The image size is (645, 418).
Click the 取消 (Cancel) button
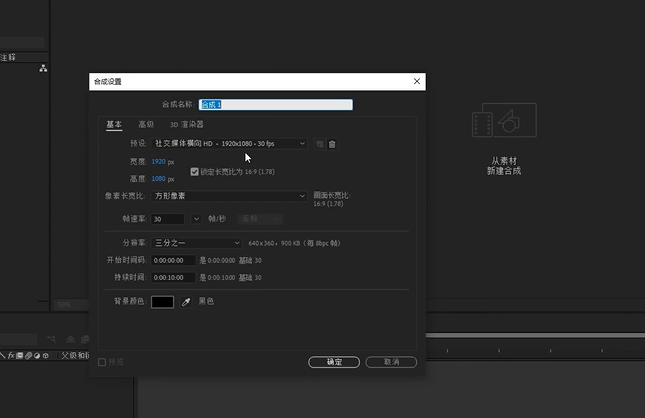(391, 362)
